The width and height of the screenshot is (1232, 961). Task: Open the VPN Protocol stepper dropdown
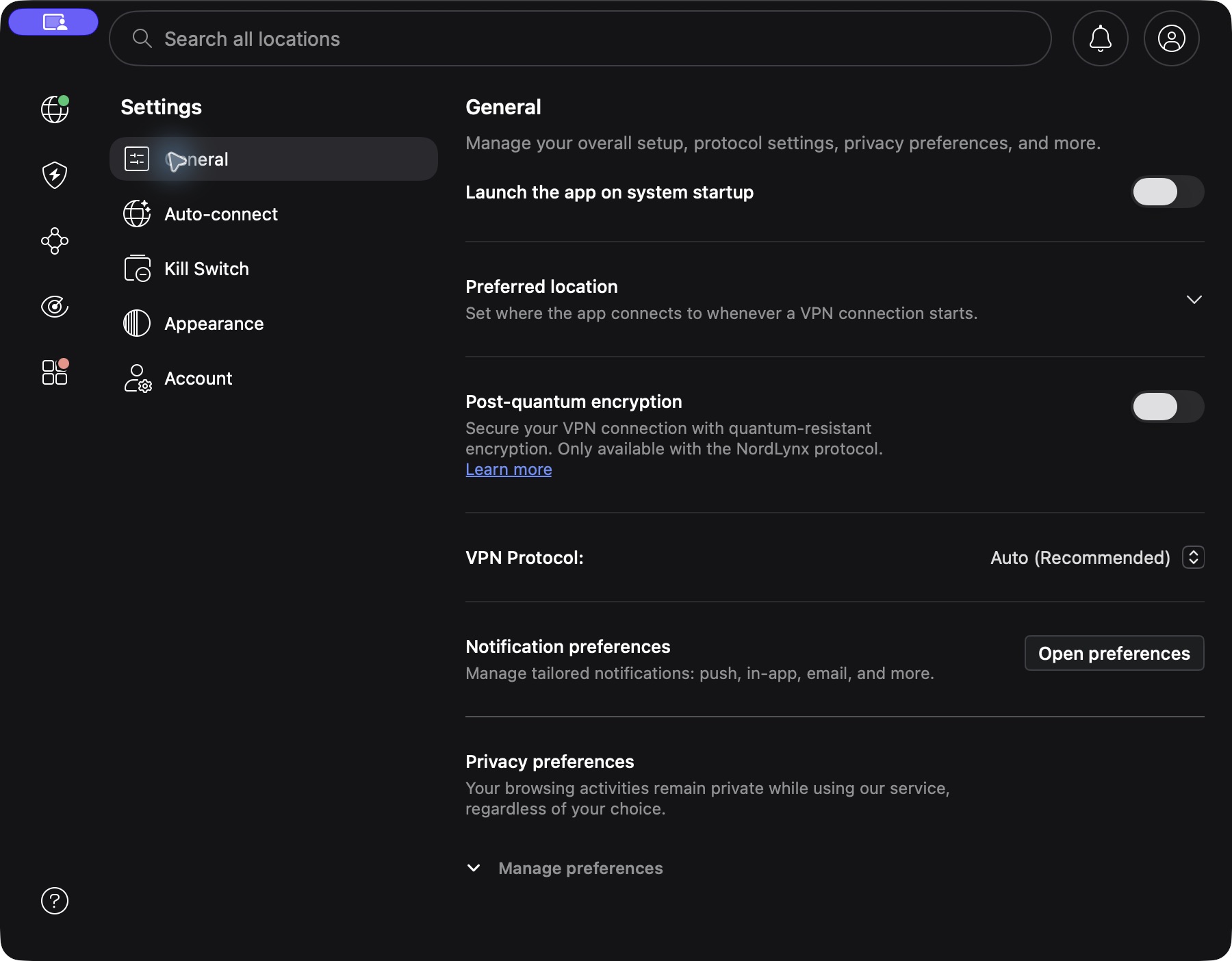1194,557
